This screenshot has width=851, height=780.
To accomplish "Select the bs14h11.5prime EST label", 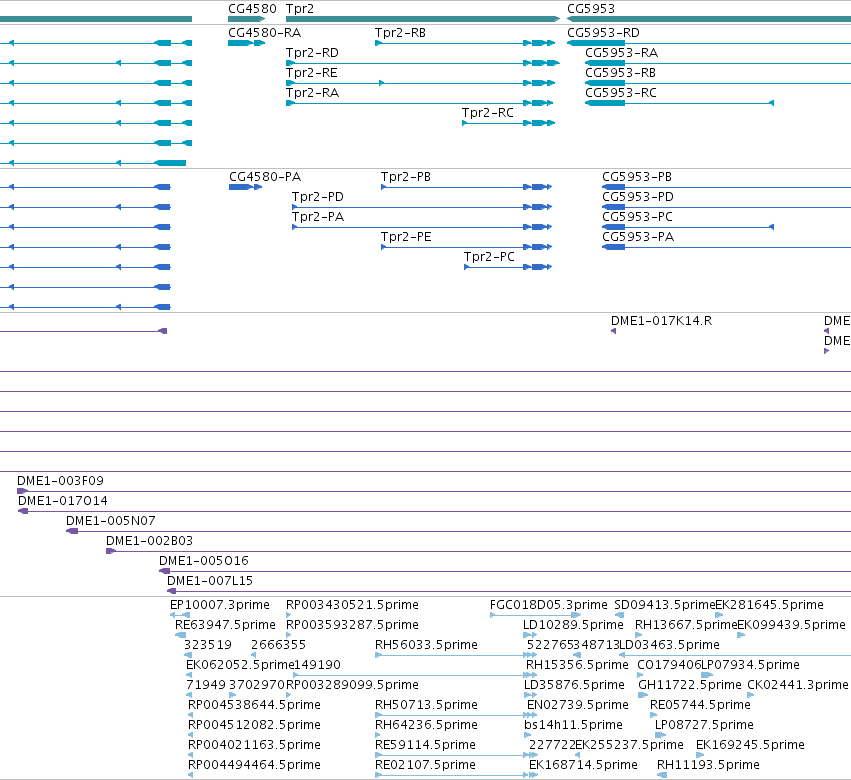I will (x=573, y=725).
